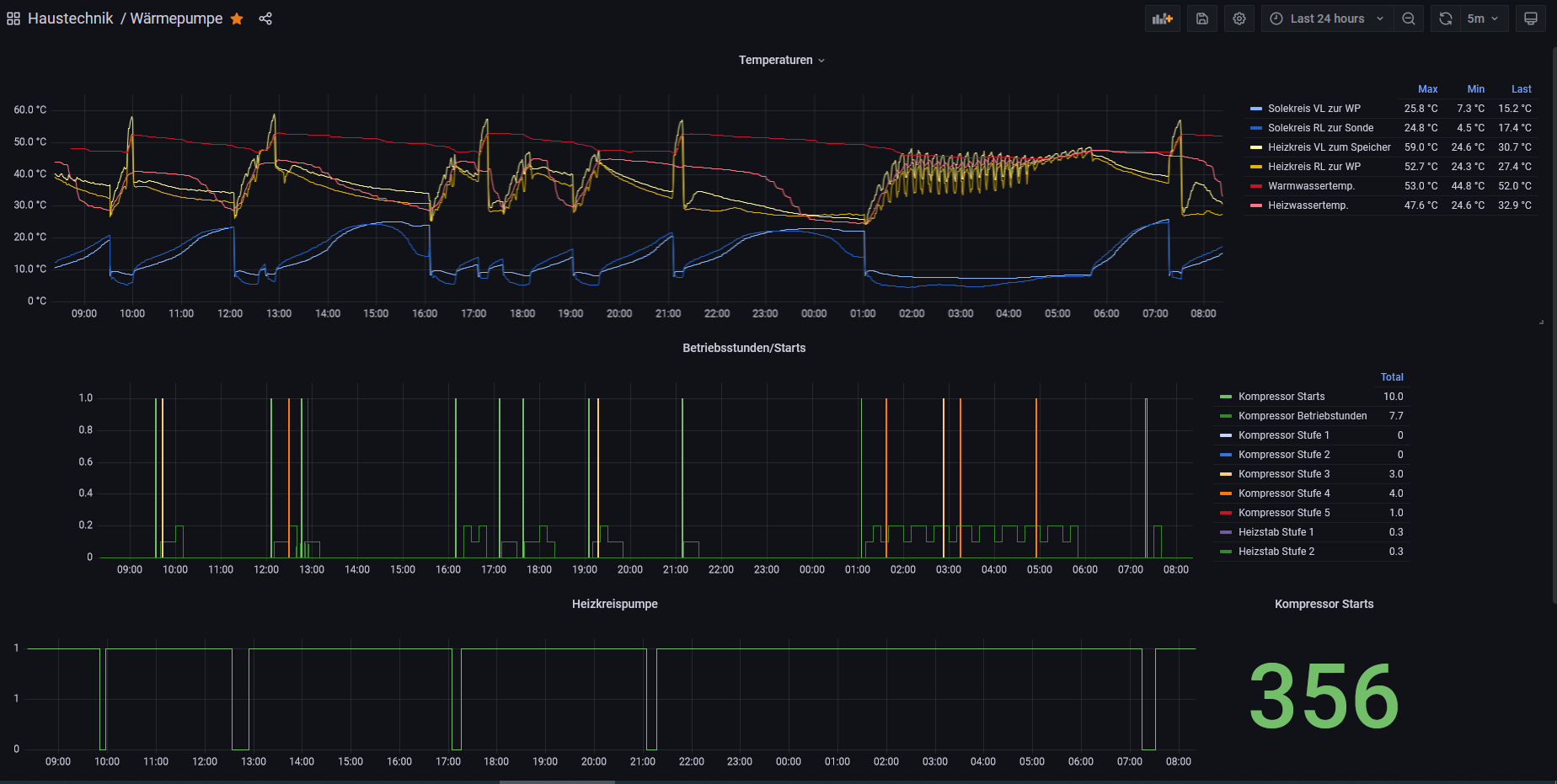
Task: Toggle Kompressor Stufe 2 series
Action: [x=1284, y=455]
